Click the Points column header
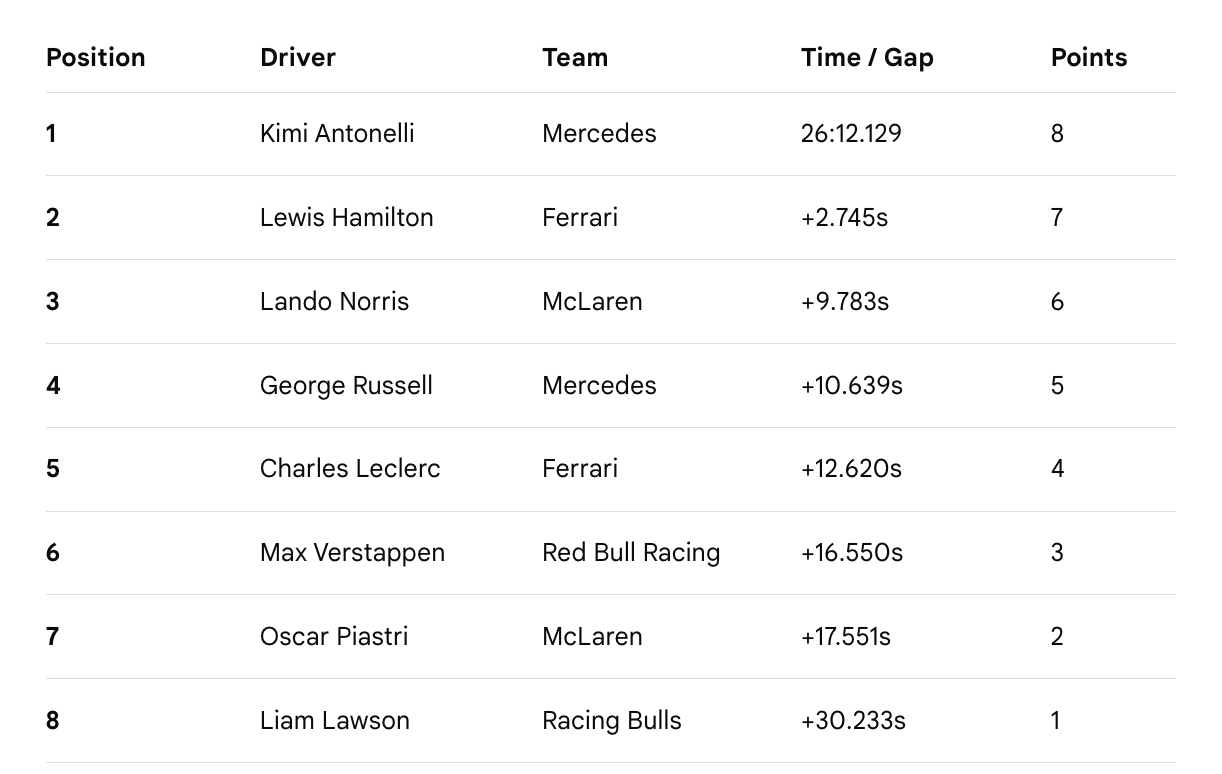This screenshot has height=774, width=1222. tap(1089, 57)
